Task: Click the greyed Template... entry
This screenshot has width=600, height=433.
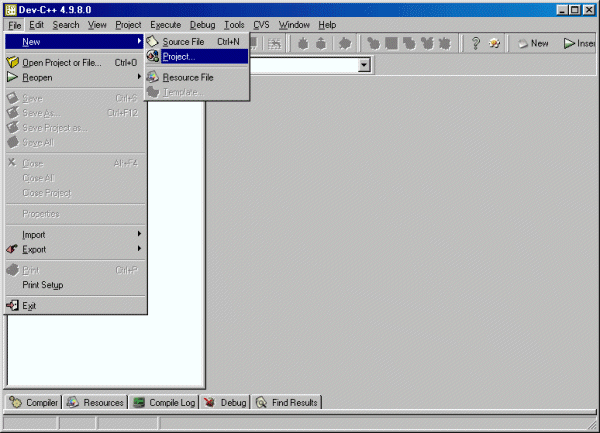Action: tap(197, 92)
